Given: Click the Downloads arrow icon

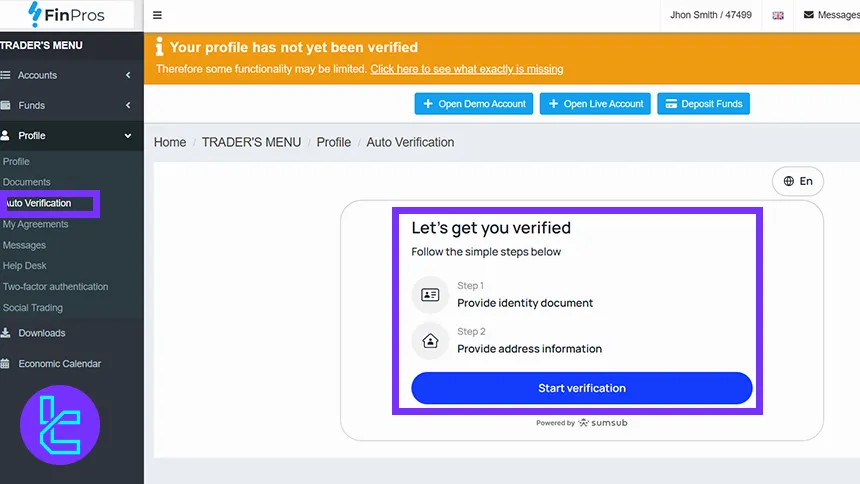Looking at the screenshot, I should click(x=5, y=333).
